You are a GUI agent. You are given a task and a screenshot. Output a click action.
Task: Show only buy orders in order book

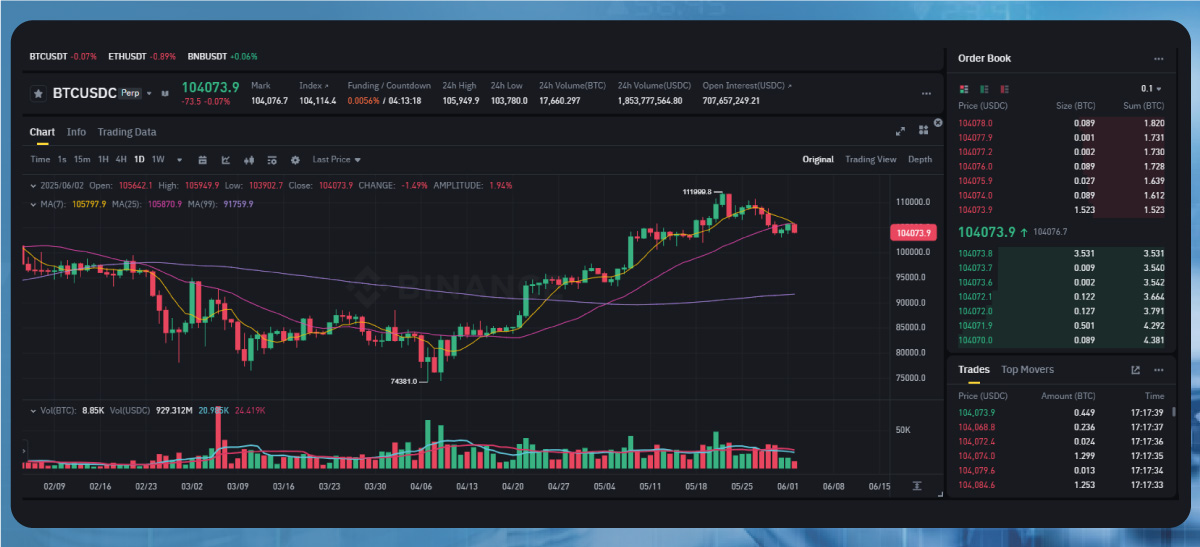[x=984, y=89]
